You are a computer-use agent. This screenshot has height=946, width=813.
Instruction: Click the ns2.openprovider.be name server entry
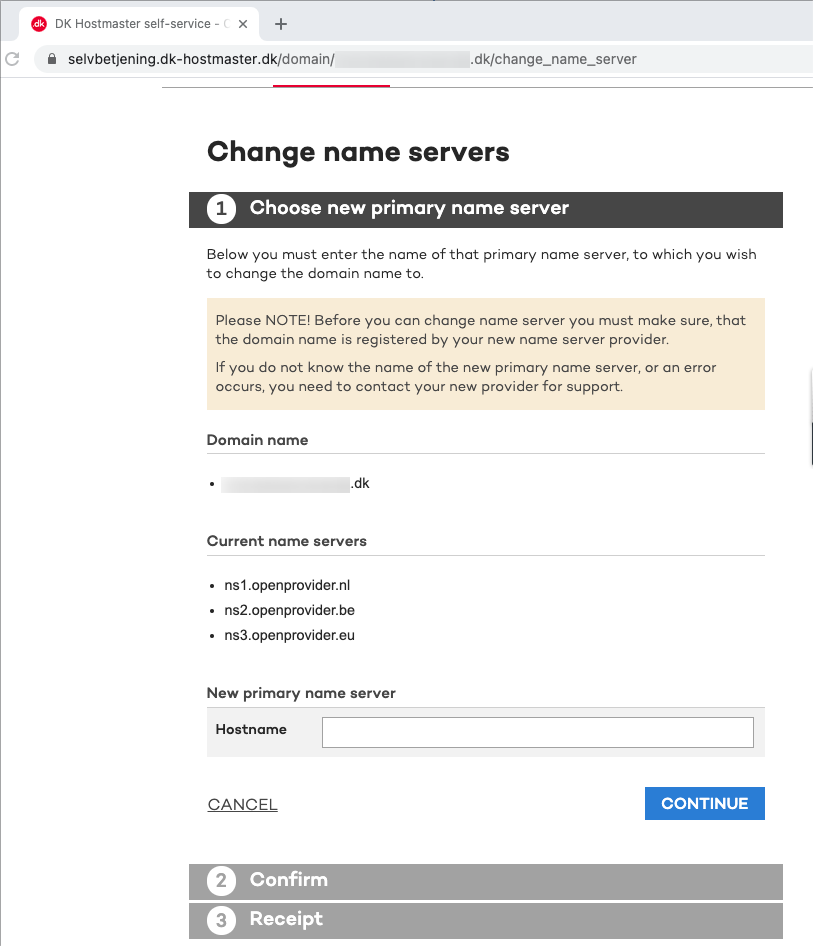tap(289, 610)
